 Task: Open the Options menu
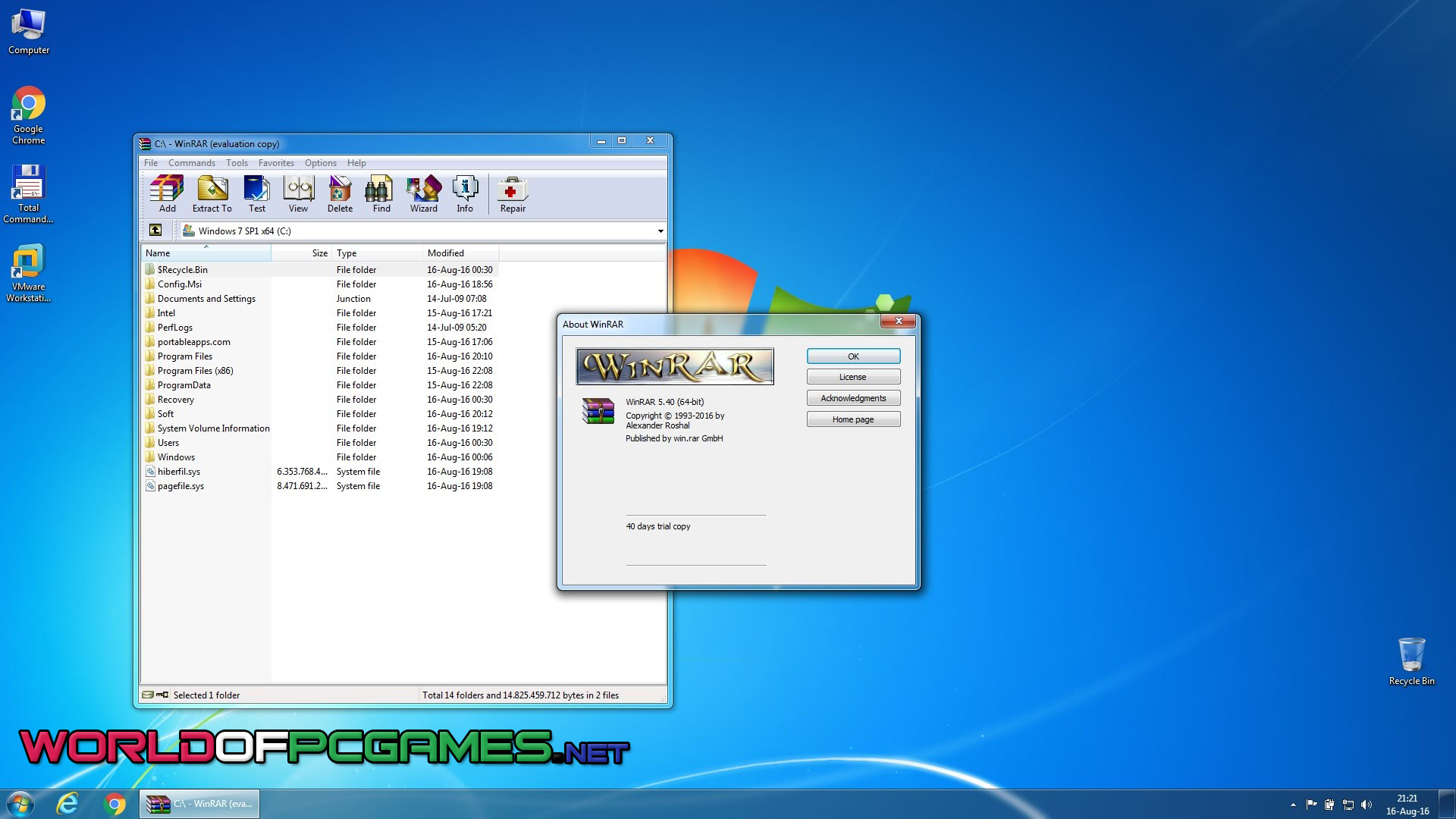pyautogui.click(x=320, y=163)
